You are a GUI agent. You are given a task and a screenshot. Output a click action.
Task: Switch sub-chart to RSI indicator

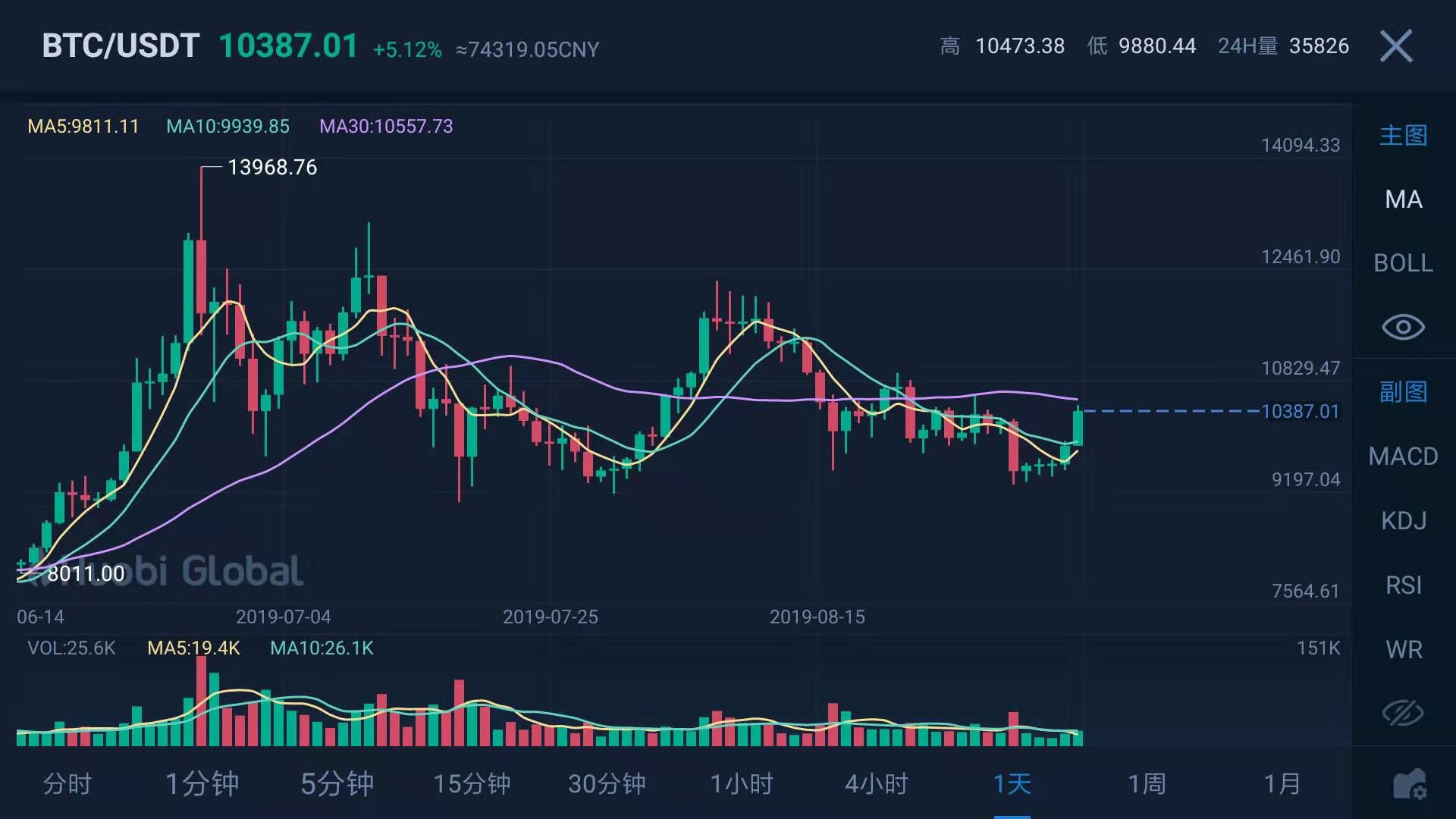click(x=1403, y=585)
